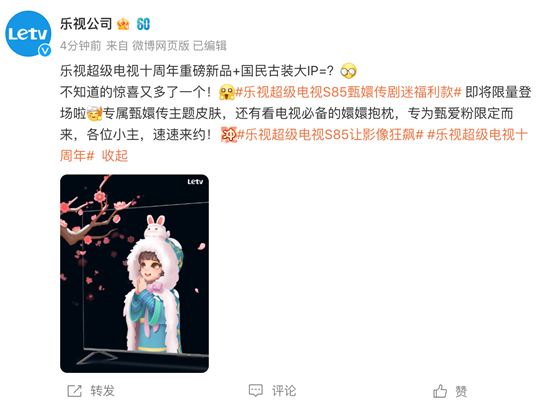Click the red 冲 emoji icon
This screenshot has height=403, width=553.
(229, 135)
